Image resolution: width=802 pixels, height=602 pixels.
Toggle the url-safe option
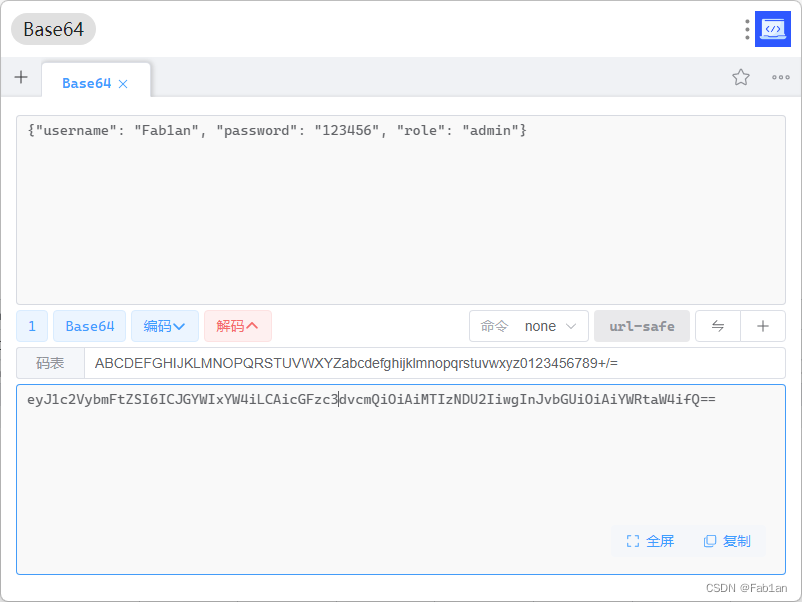pos(642,326)
